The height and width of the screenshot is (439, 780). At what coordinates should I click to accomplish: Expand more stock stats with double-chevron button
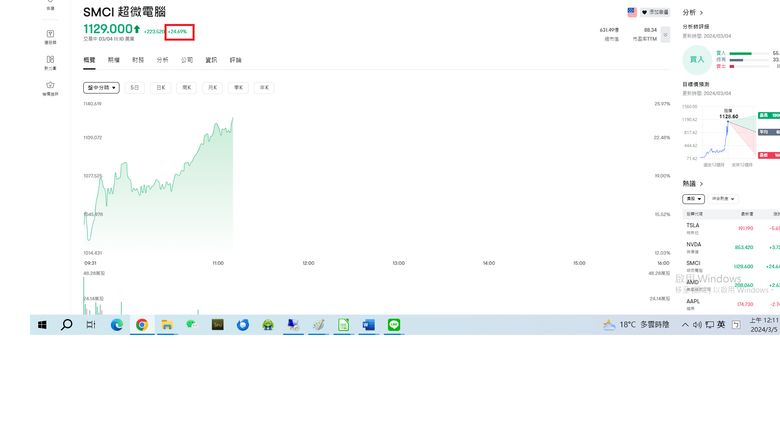click(665, 35)
